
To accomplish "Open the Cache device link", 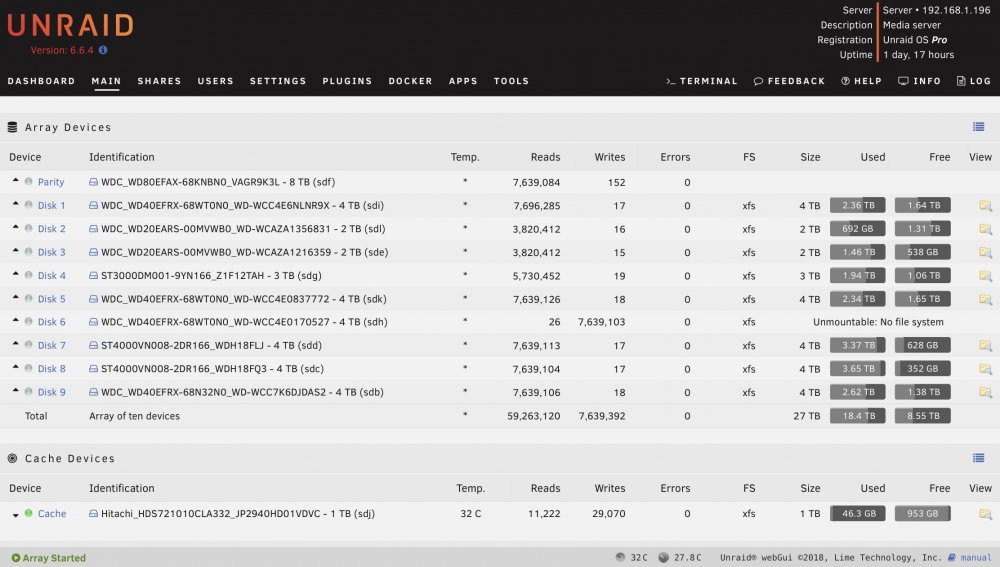I will pos(52,513).
